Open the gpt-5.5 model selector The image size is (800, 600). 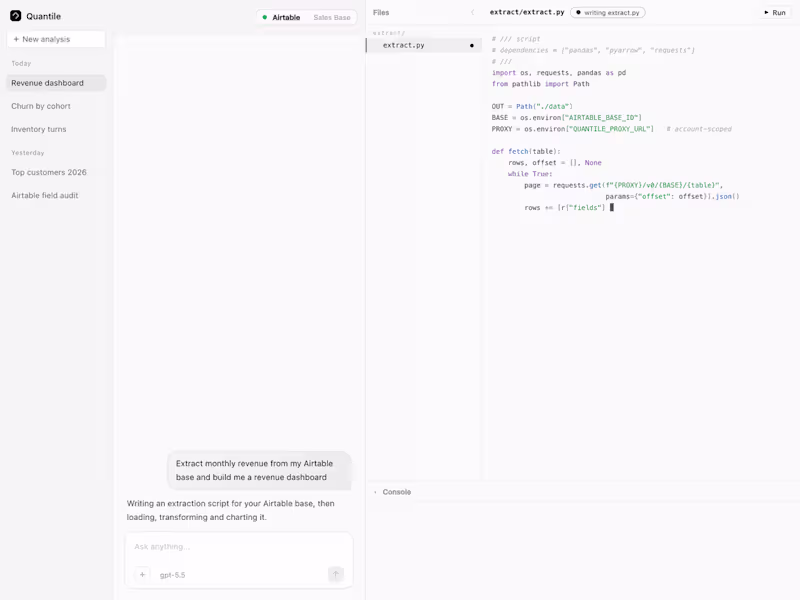coord(172,575)
